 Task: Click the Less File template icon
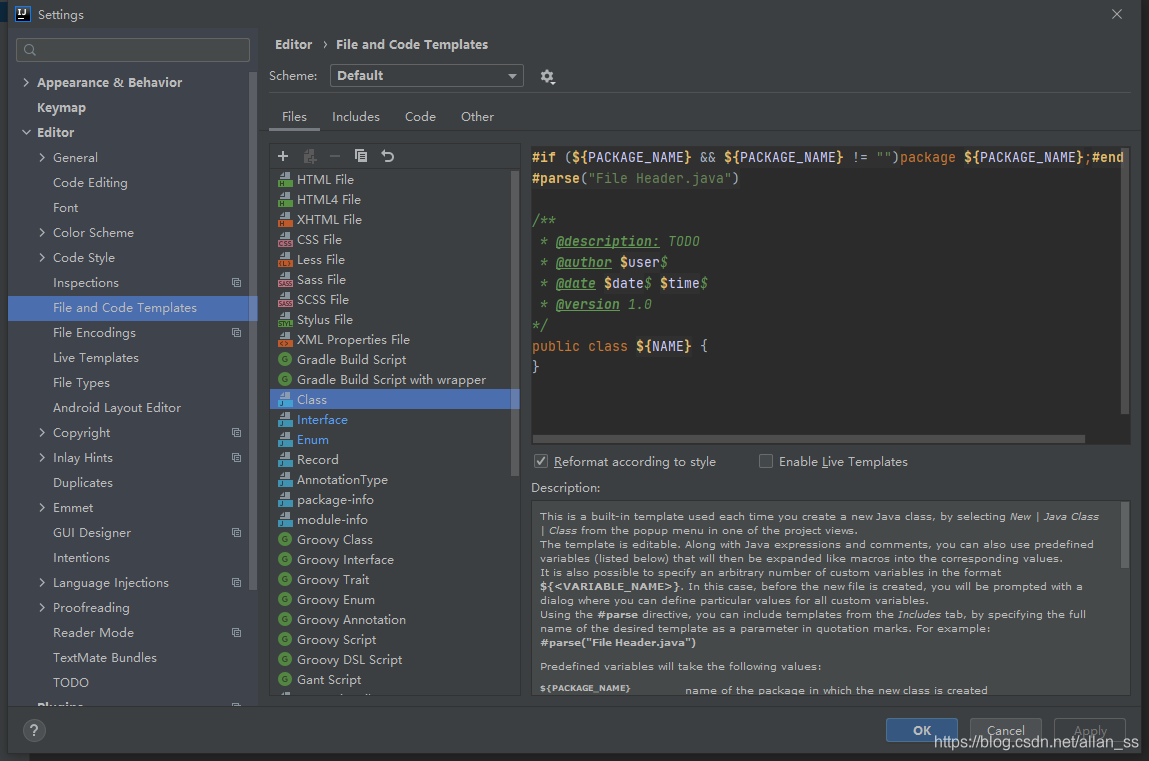coord(285,259)
